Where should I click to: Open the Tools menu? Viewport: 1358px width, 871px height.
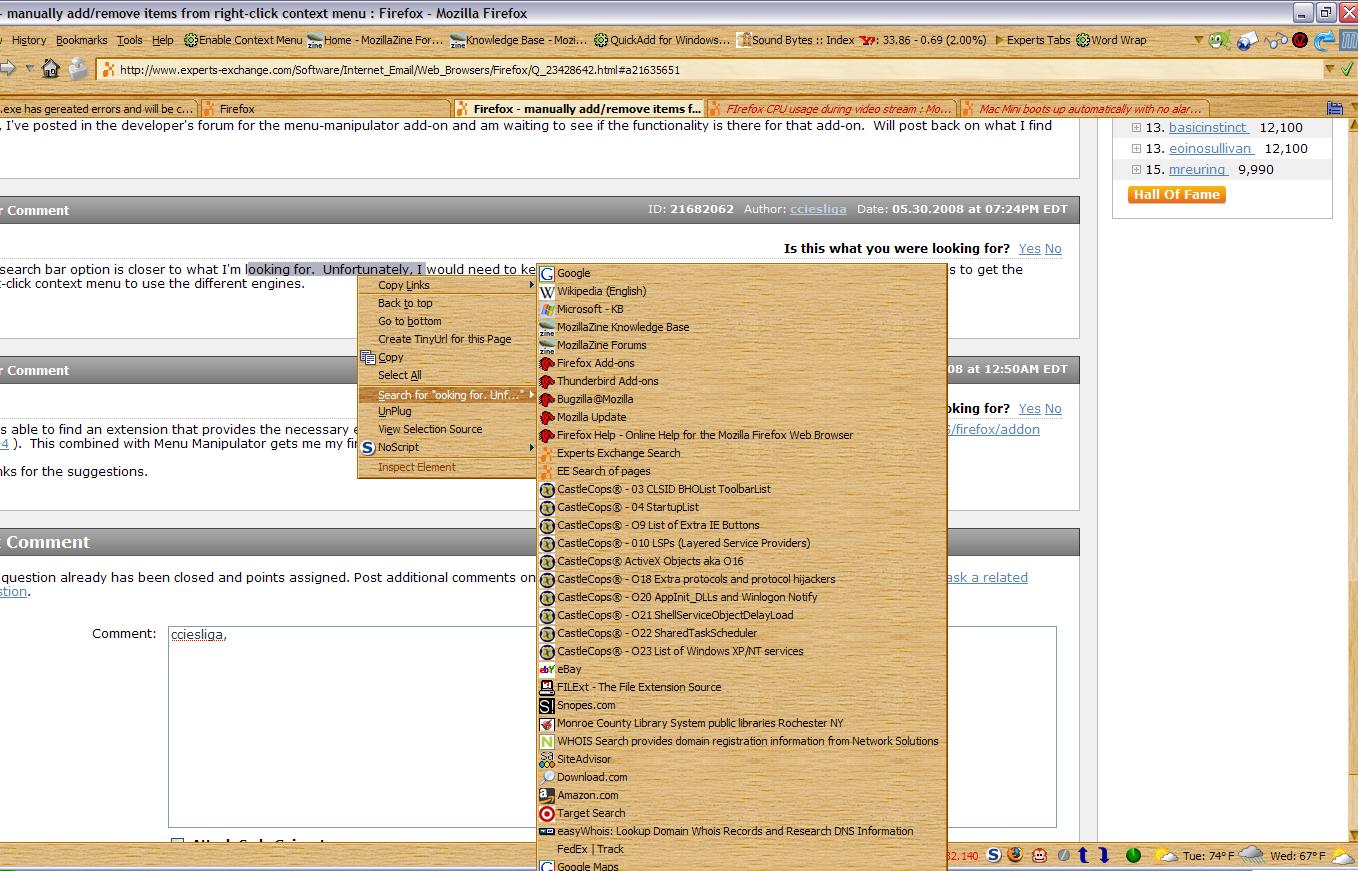click(129, 40)
